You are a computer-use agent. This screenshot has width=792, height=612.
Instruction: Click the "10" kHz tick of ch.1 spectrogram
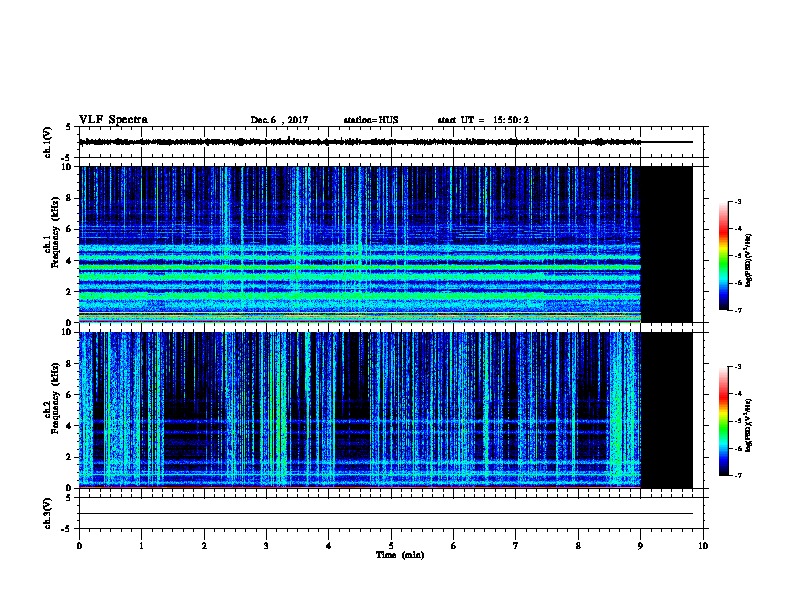(x=67, y=167)
